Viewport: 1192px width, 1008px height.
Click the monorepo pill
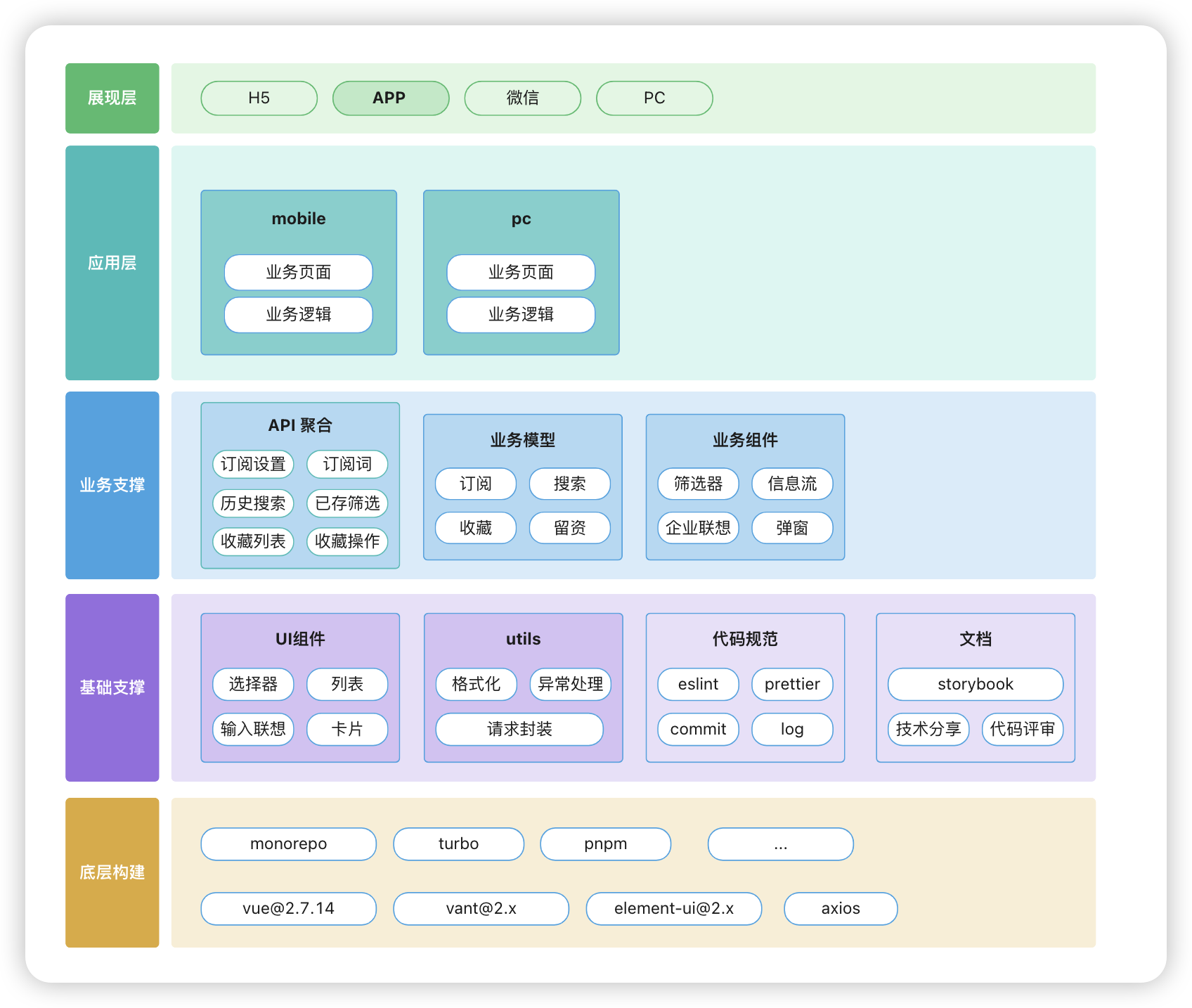tap(288, 844)
